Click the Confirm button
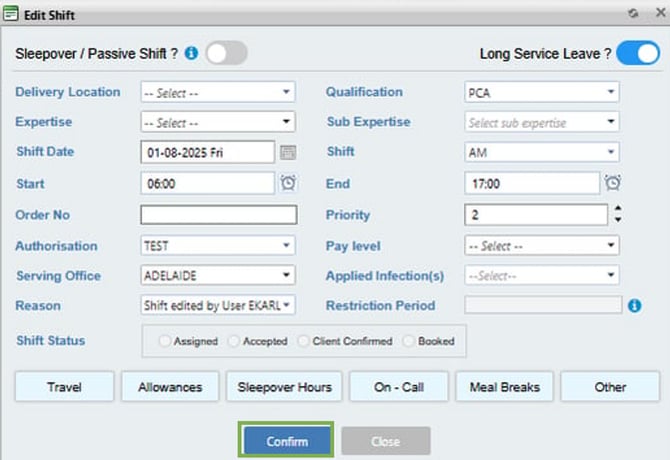Image resolution: width=670 pixels, height=460 pixels. [x=287, y=441]
